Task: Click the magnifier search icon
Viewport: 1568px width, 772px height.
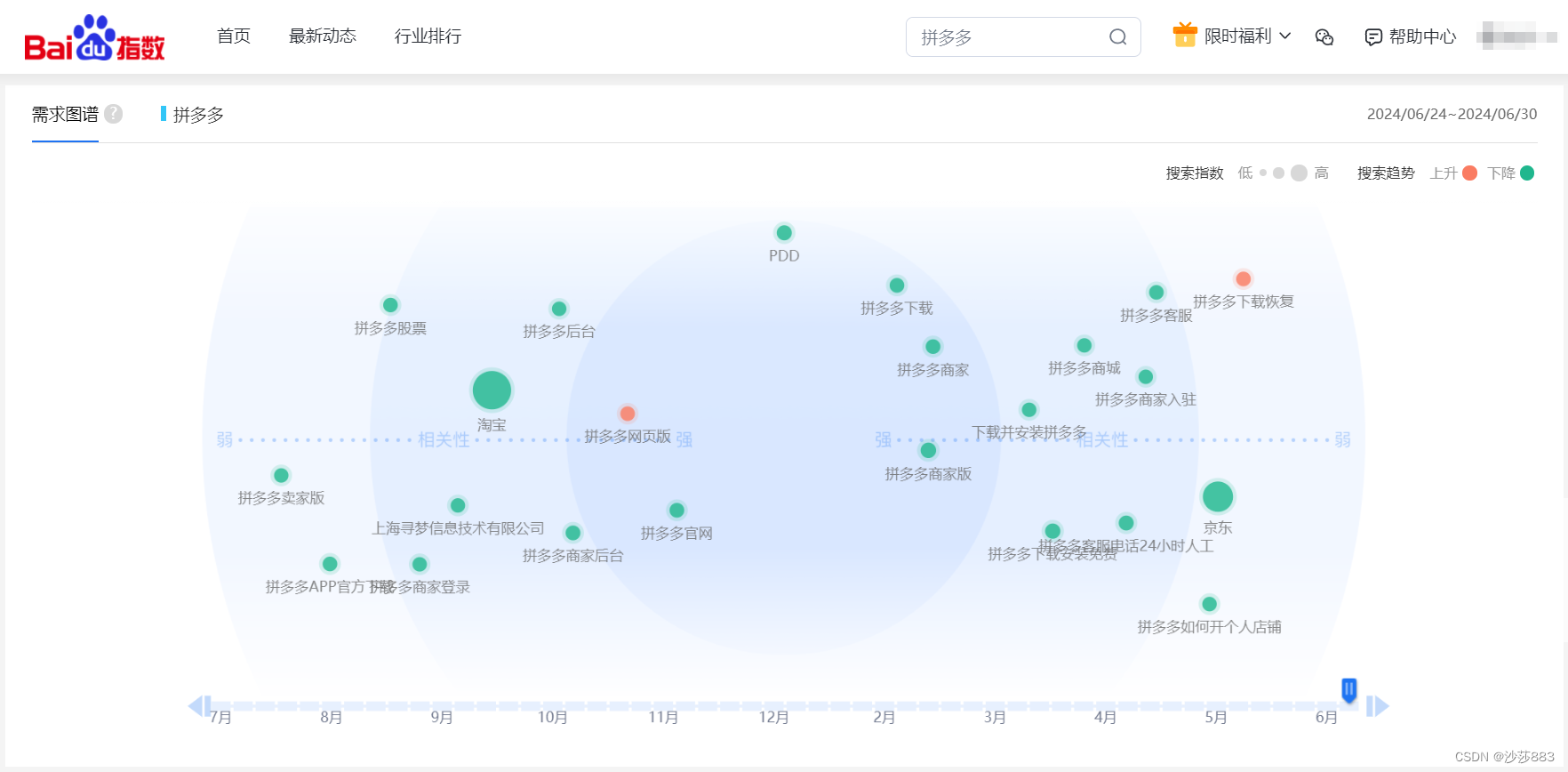Action: pyautogui.click(x=1118, y=37)
